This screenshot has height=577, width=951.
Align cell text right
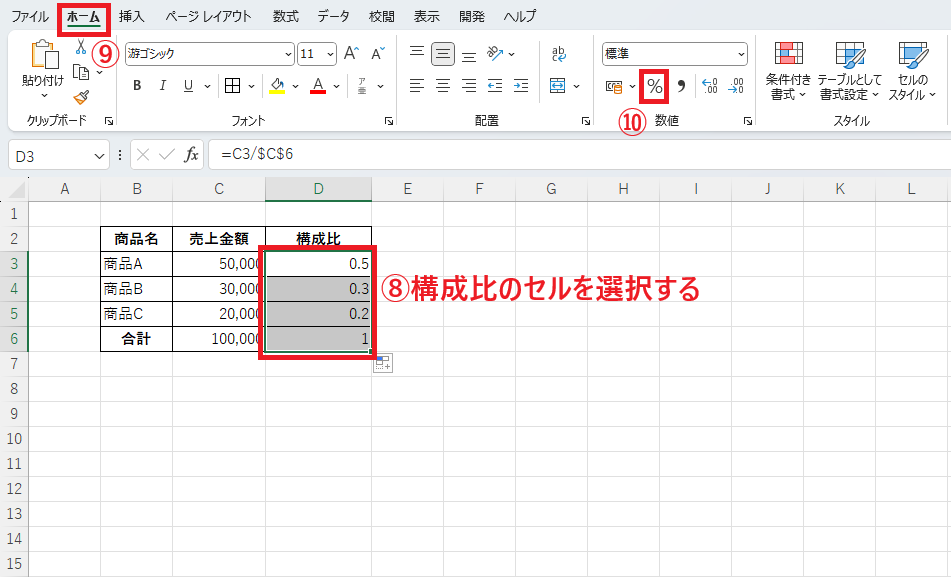469,86
